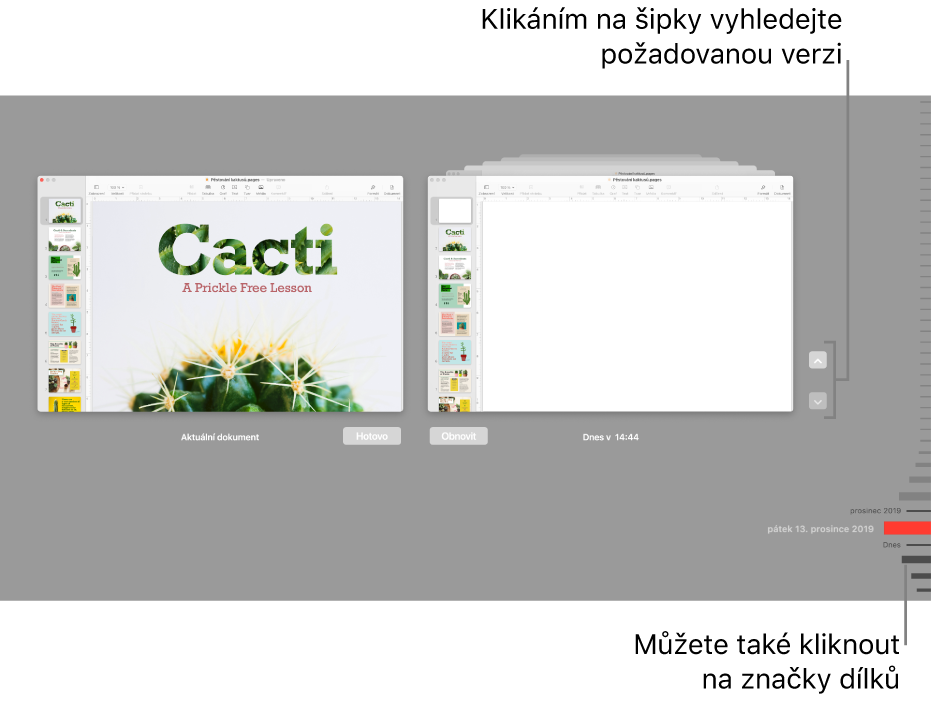931x705 pixels.
Task: Click Text icon in the 14:44 version window
Action: (x=625, y=189)
